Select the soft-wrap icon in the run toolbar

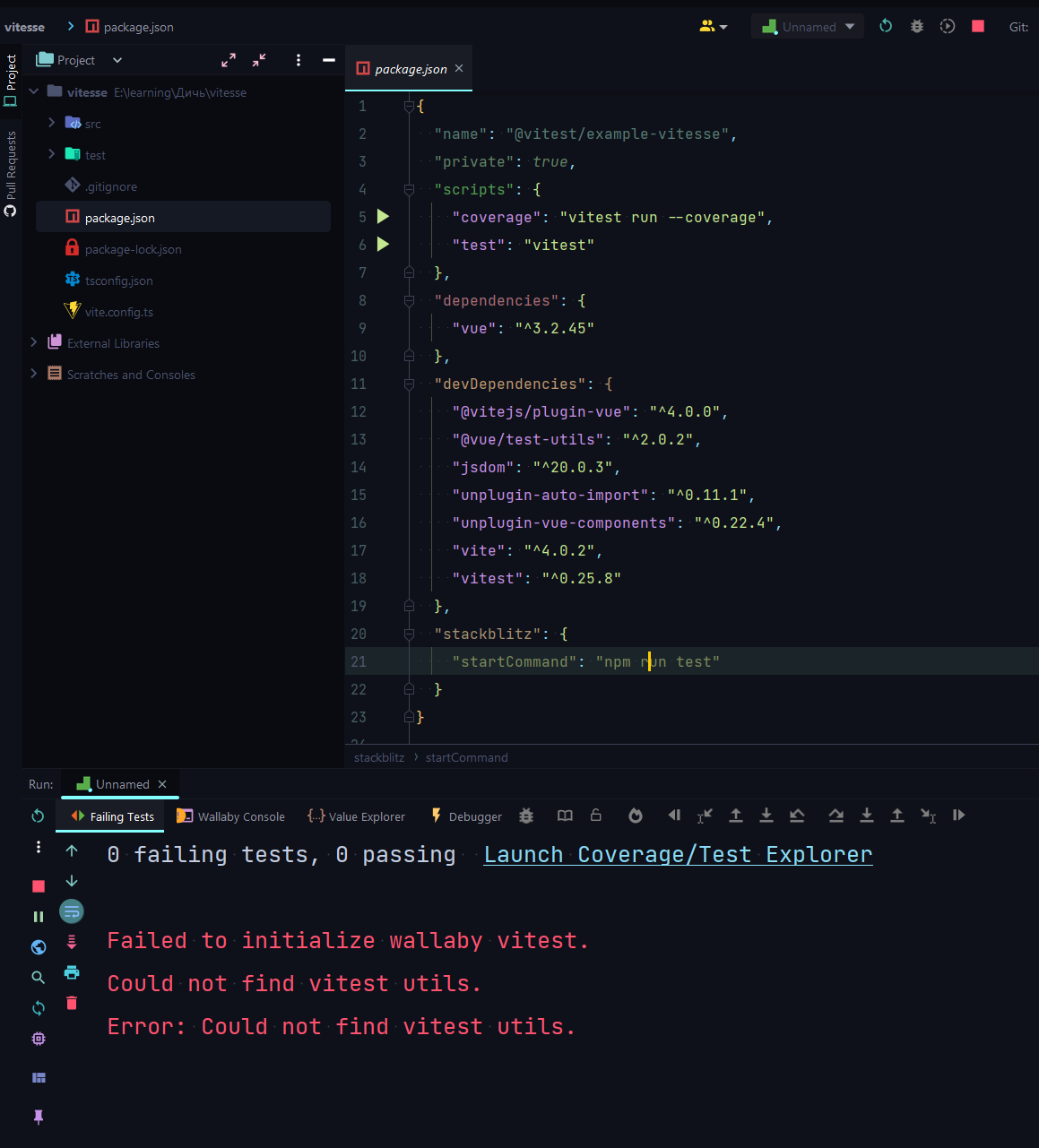(71, 911)
